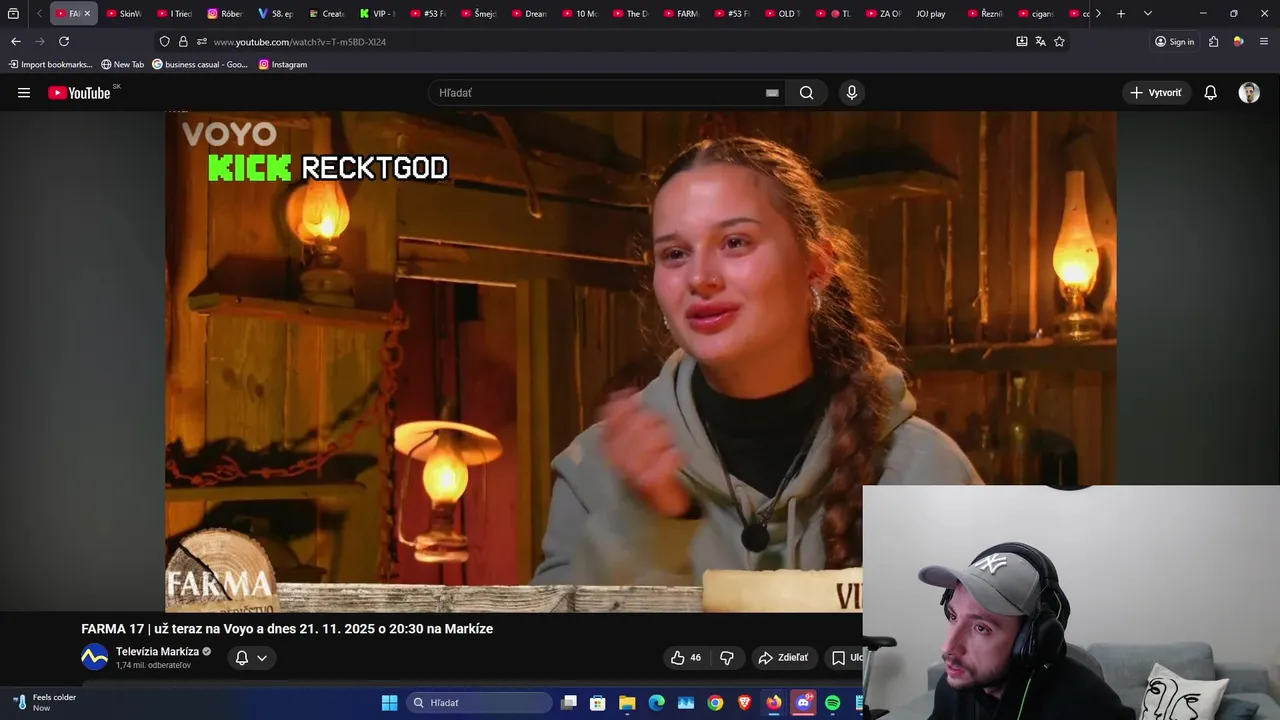Viewport: 1280px width, 720px height.
Task: Open YouTube notifications bell in the header
Action: pos(1210,93)
